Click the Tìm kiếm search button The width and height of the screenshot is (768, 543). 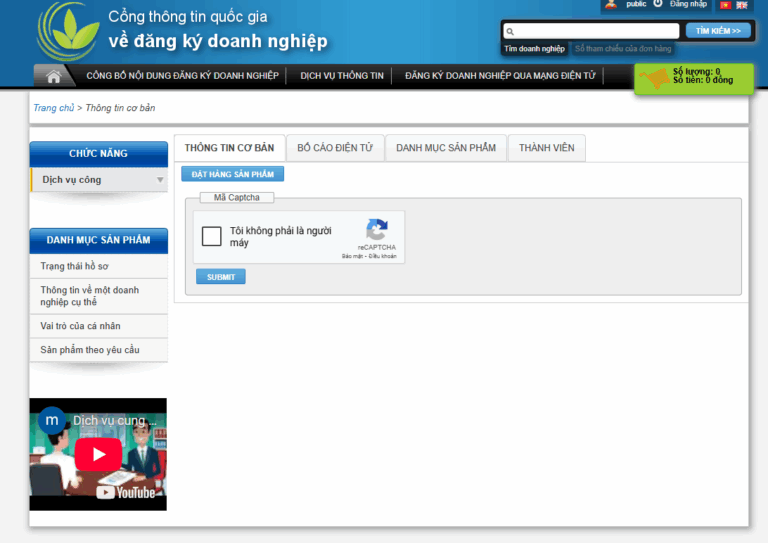coord(718,31)
